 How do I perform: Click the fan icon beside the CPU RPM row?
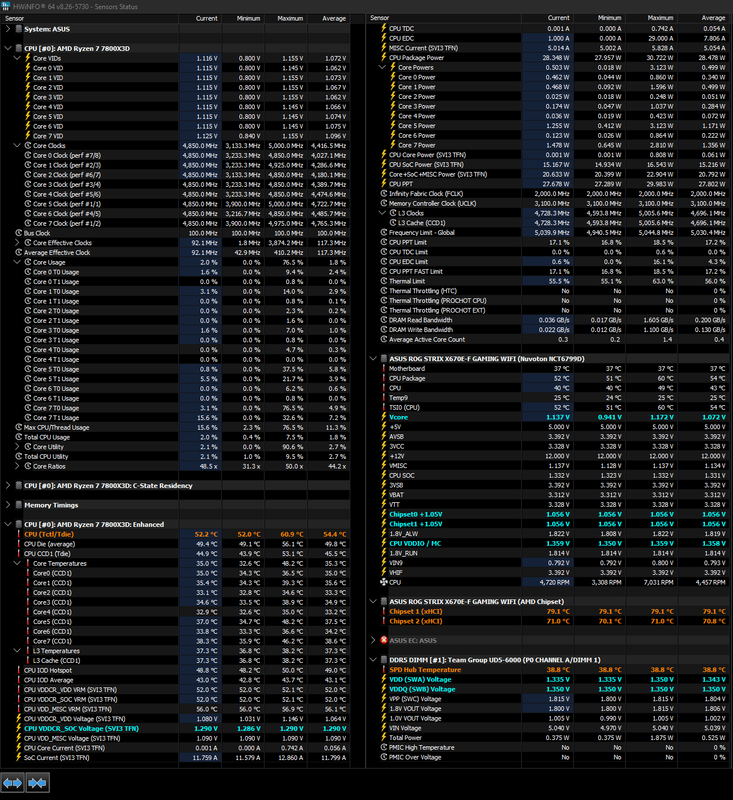pos(384,582)
